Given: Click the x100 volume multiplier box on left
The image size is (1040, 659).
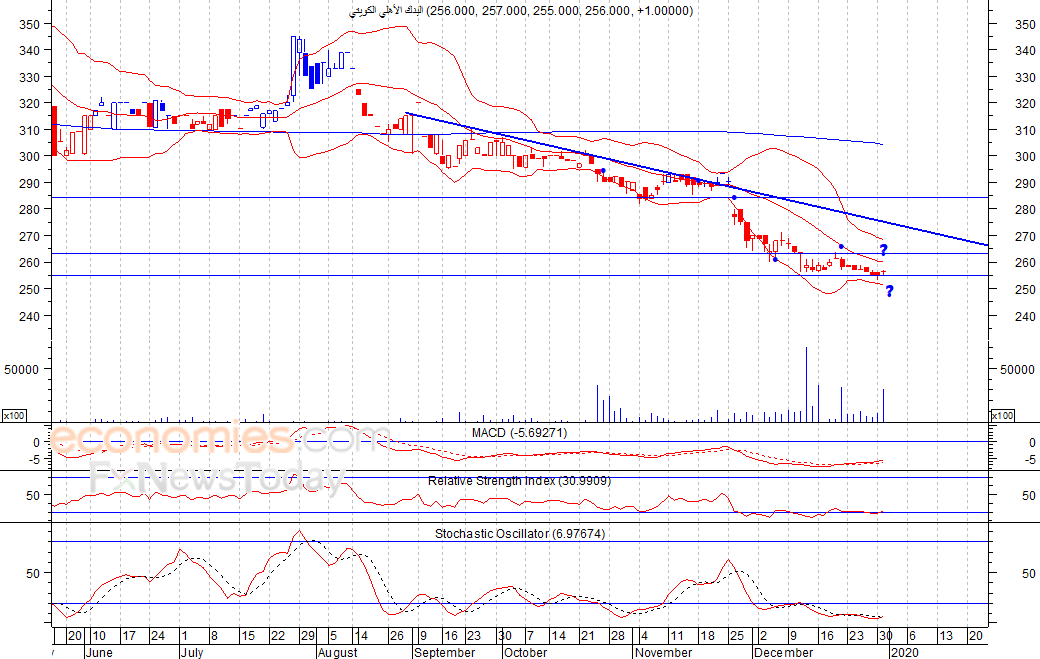Looking at the screenshot, I should 14,416.
